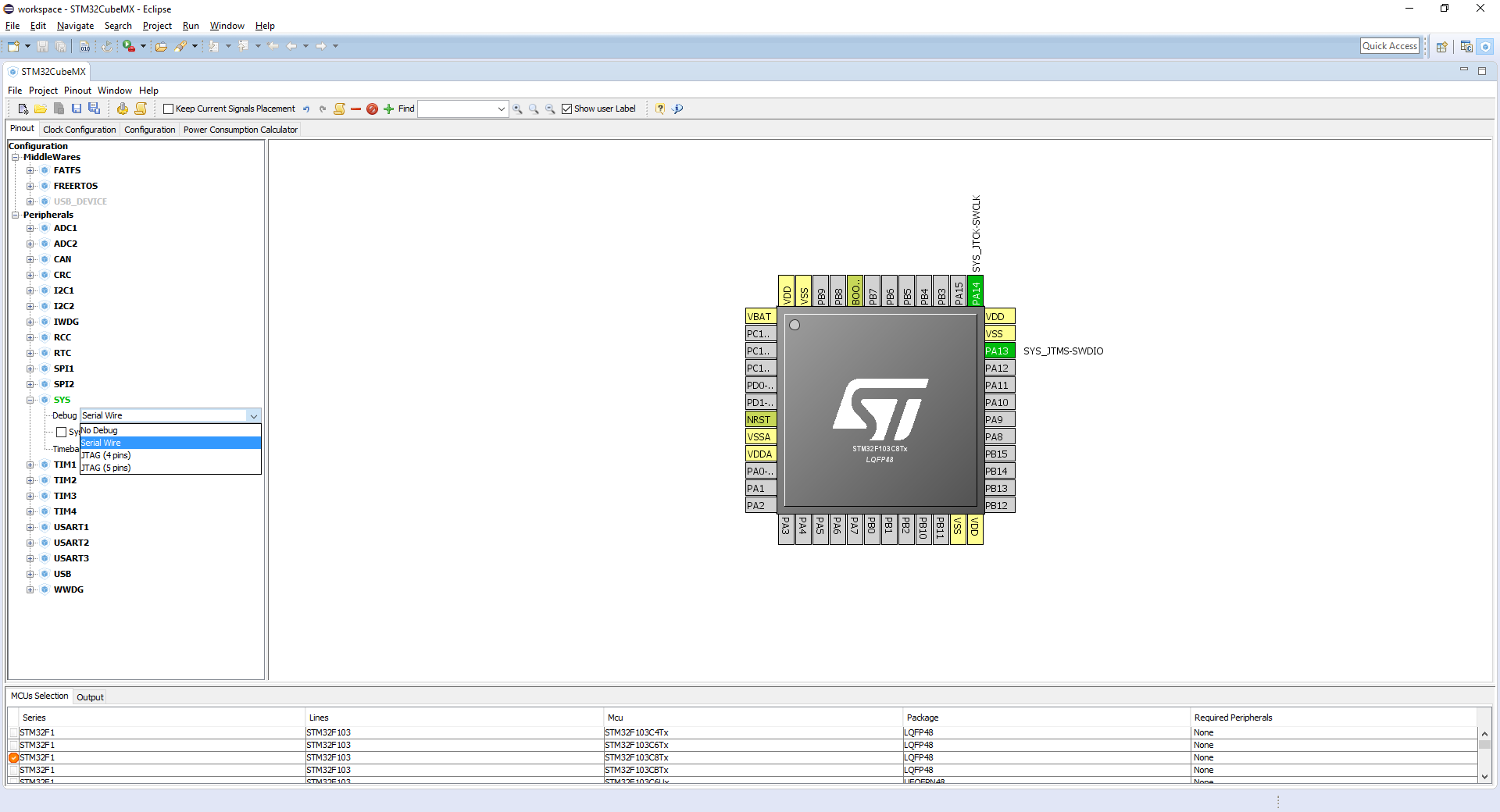Click the binary 010 toolbar icon

pyautogui.click(x=85, y=46)
